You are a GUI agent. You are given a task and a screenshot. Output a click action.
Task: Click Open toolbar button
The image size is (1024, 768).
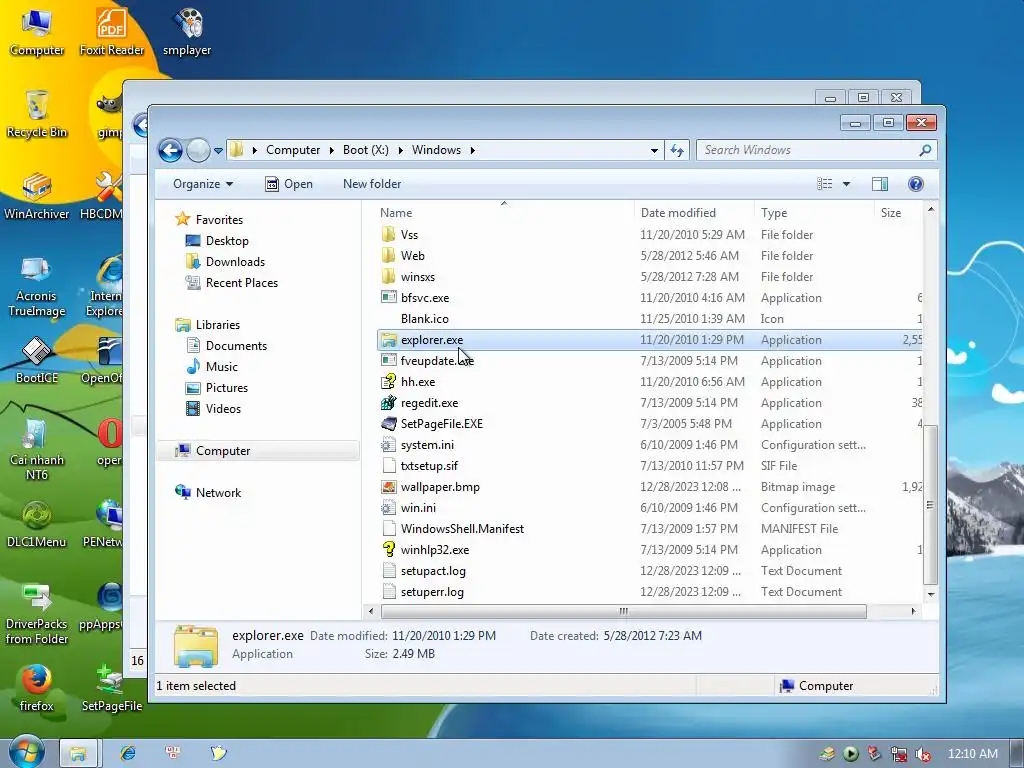(x=289, y=184)
